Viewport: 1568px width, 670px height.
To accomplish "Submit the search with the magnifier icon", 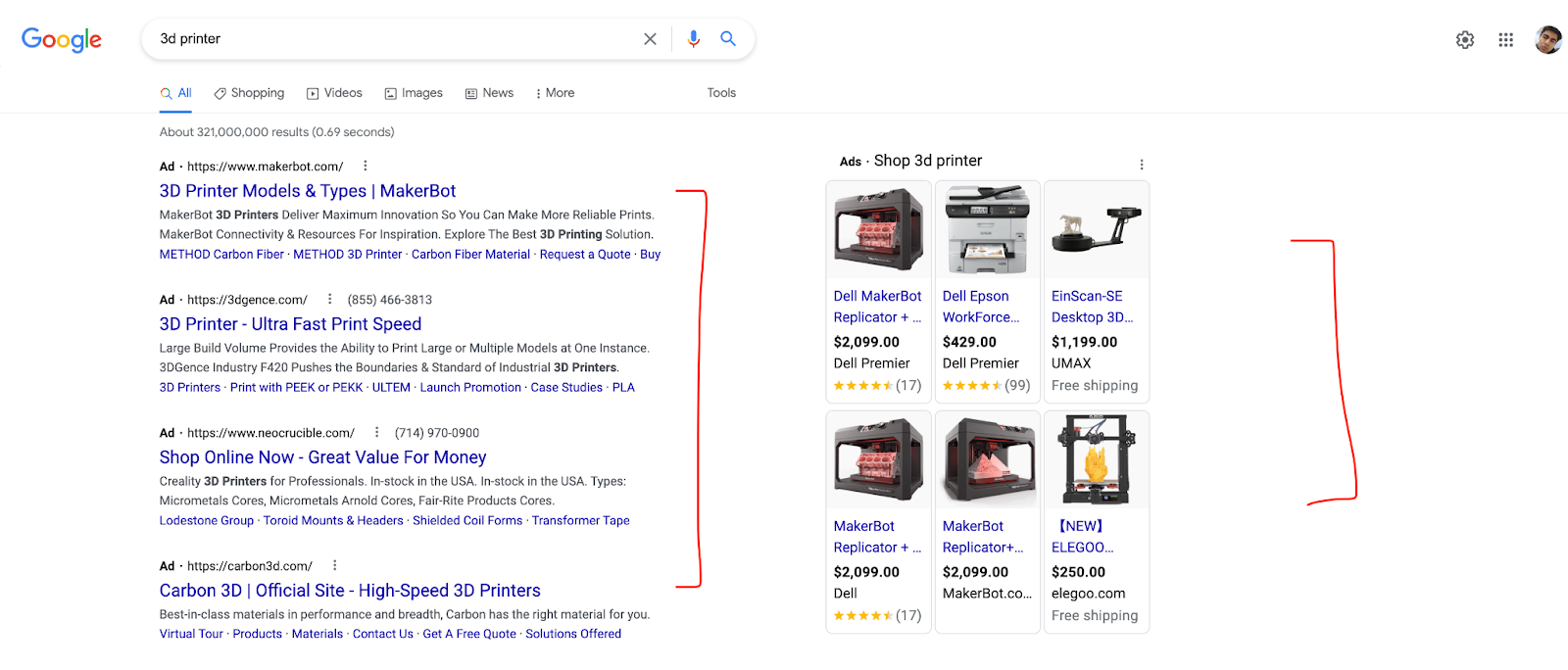I will pos(728,38).
